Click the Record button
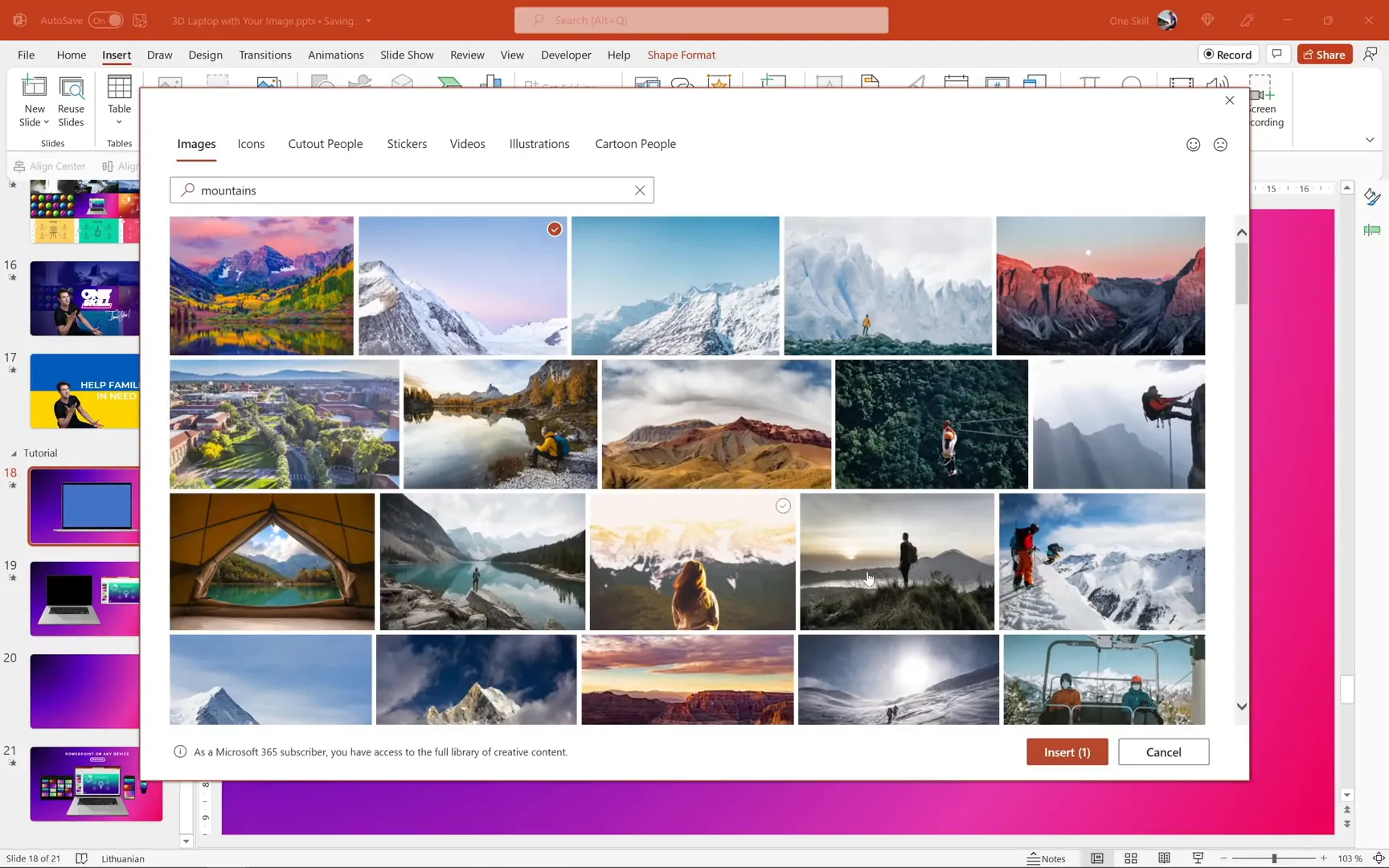 pyautogui.click(x=1228, y=54)
